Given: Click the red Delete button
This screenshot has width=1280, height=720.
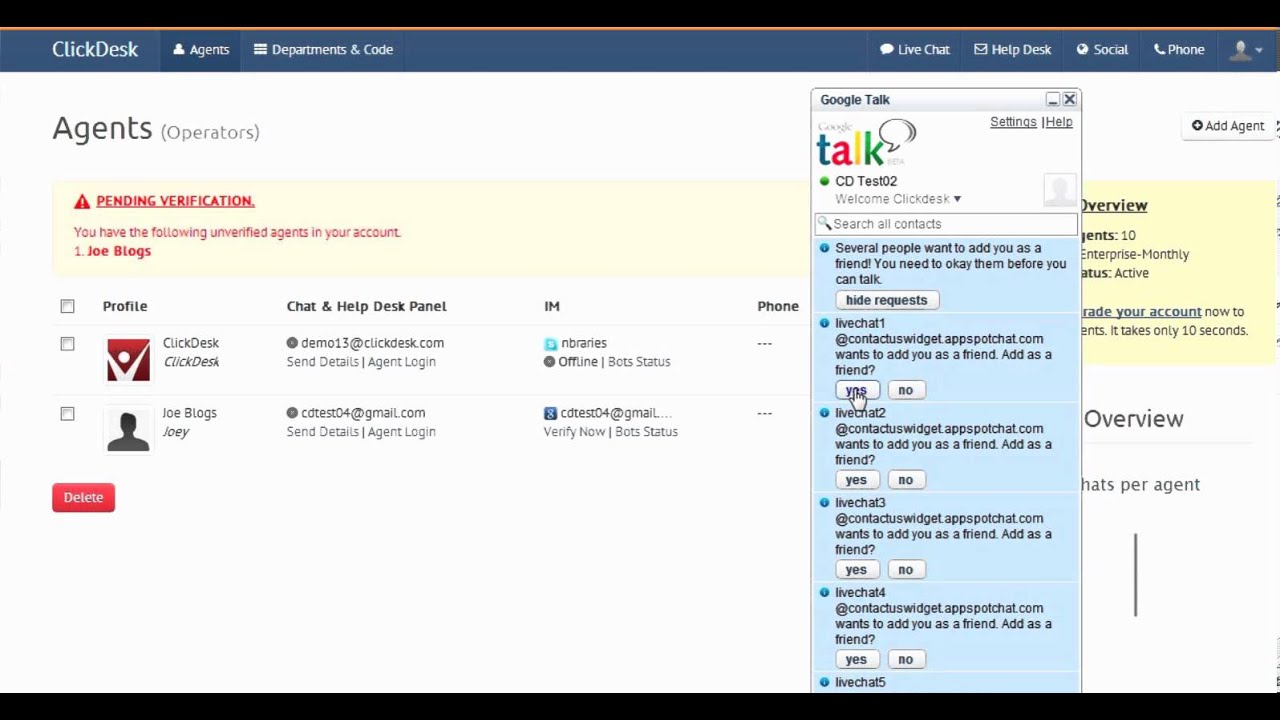Looking at the screenshot, I should point(84,497).
